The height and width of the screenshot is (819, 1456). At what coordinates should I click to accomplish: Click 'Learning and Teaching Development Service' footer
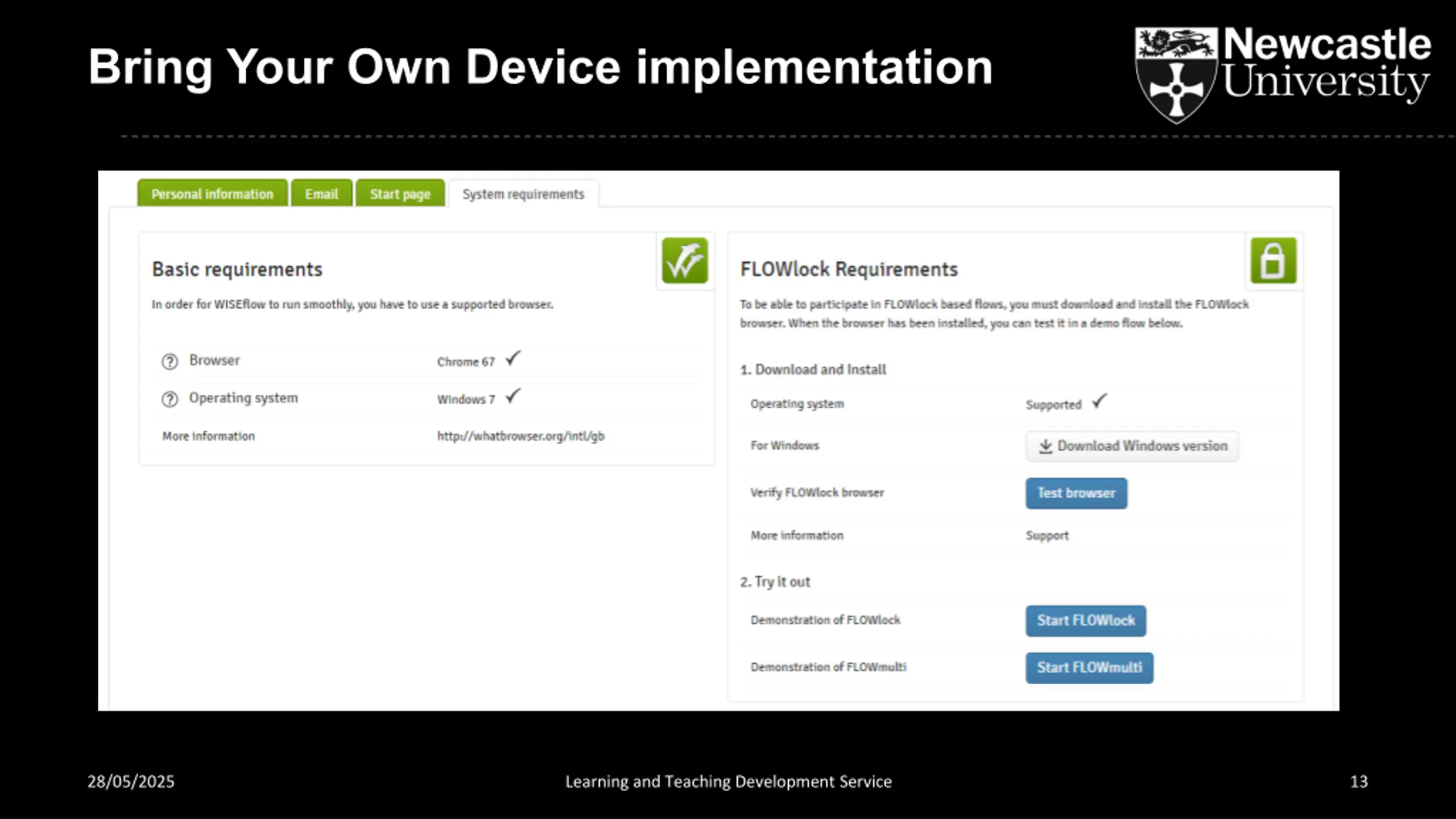coord(728,782)
